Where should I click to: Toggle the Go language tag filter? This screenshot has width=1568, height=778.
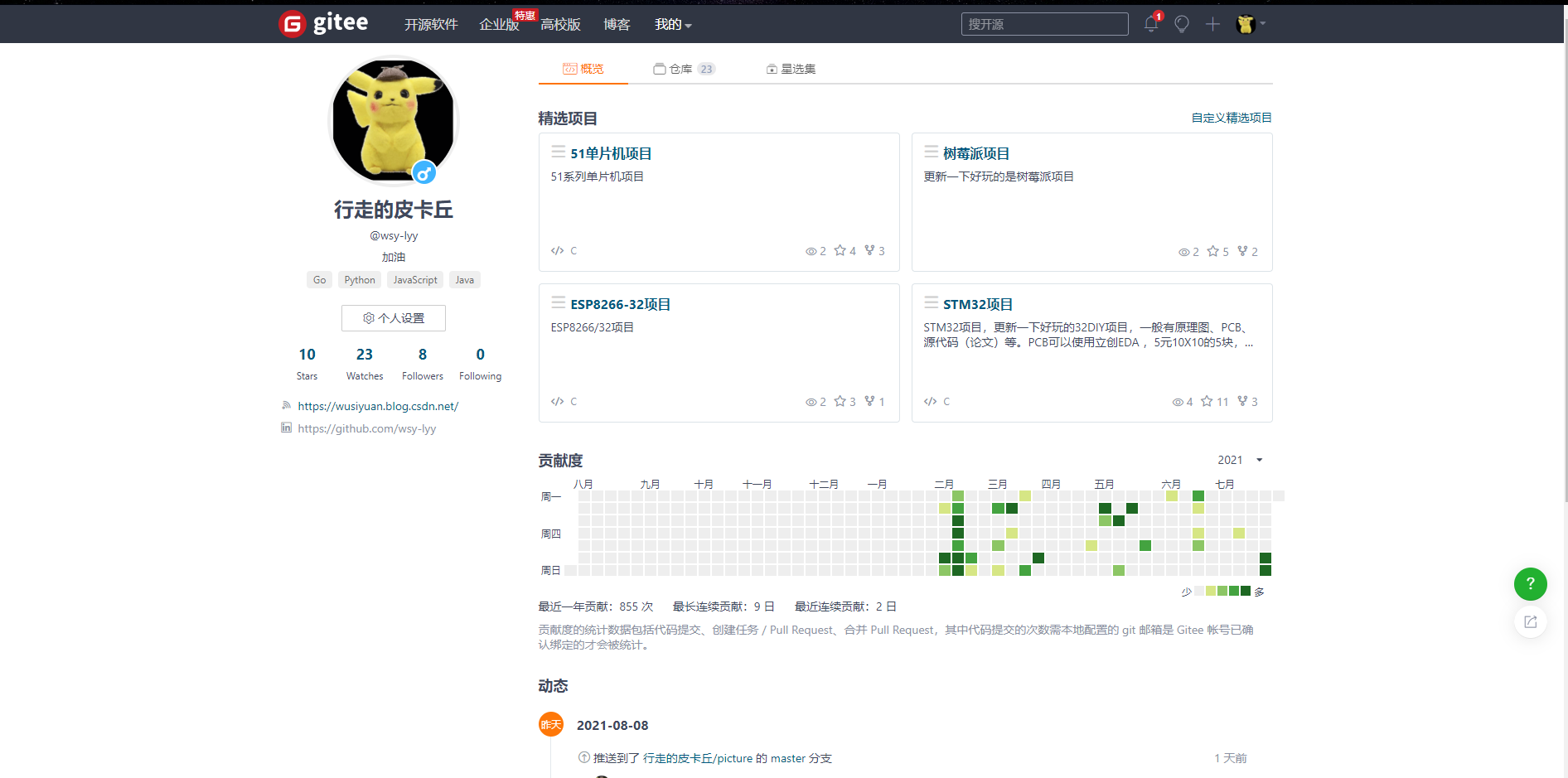[x=319, y=279]
